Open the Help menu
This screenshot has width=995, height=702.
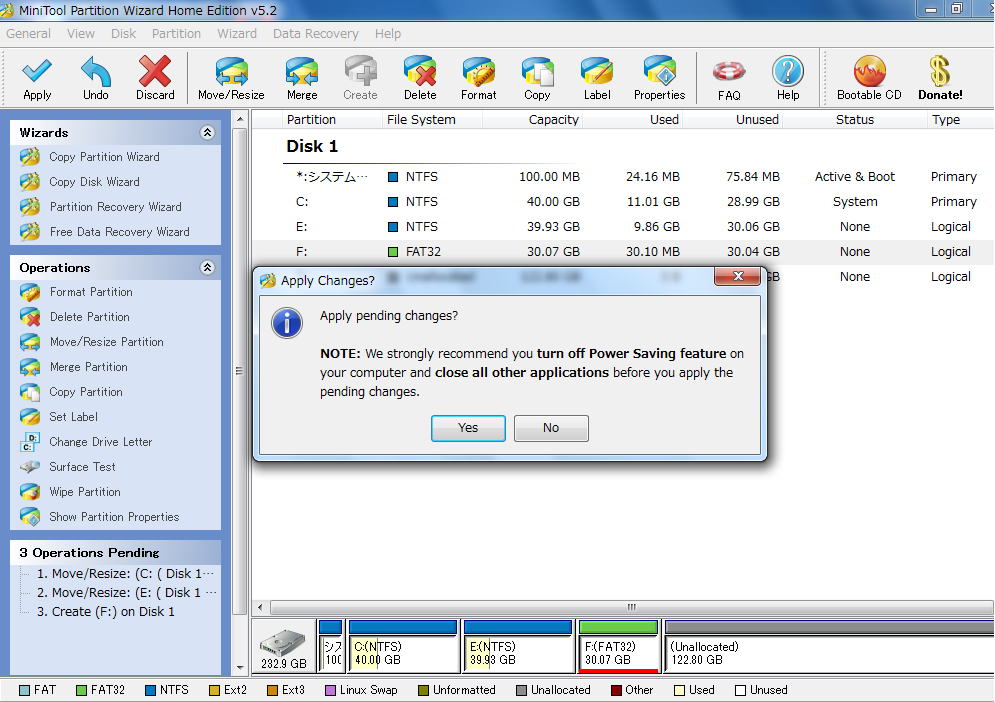pos(388,34)
